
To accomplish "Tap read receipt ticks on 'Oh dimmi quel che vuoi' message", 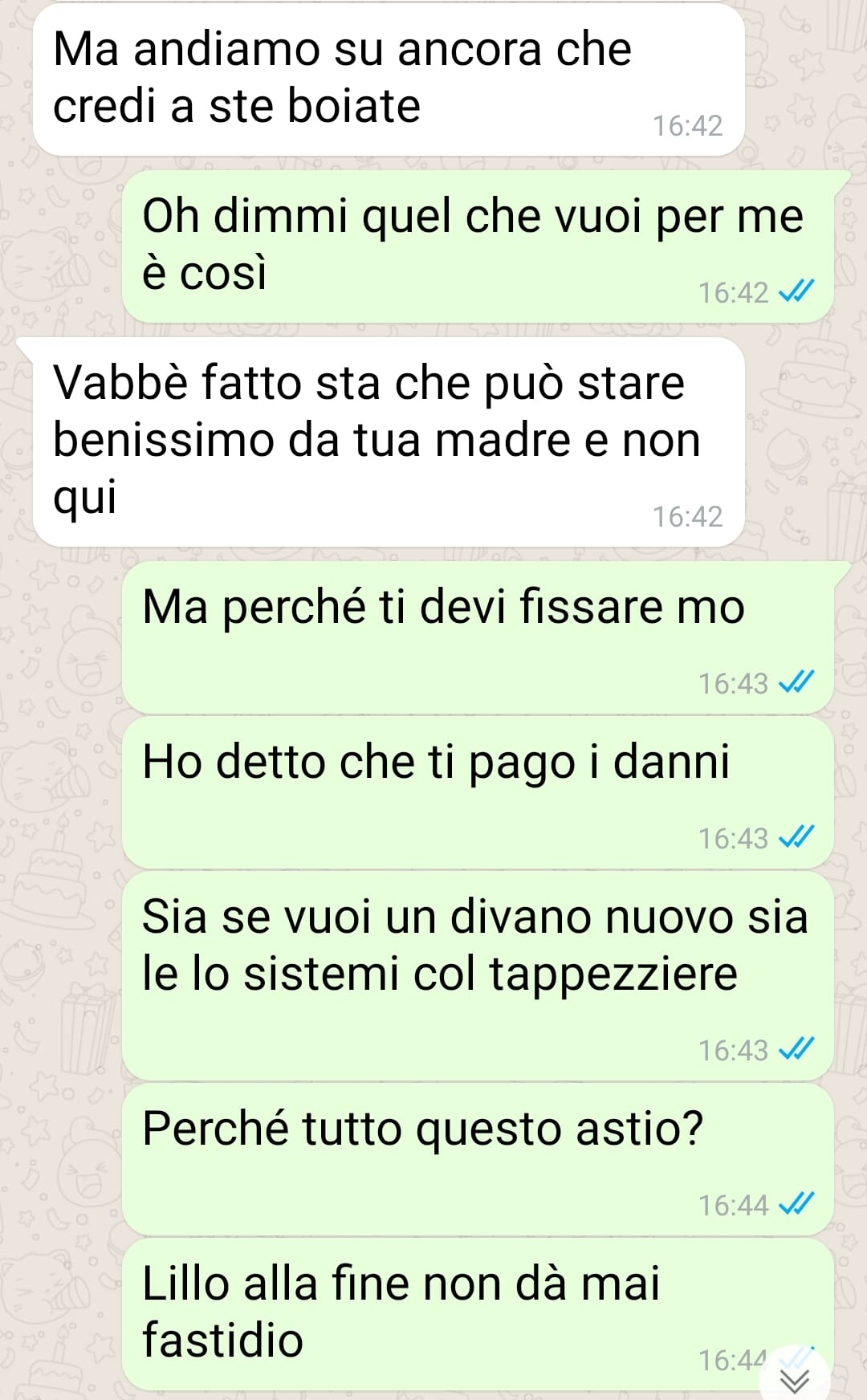I will pyautogui.click(x=797, y=291).
